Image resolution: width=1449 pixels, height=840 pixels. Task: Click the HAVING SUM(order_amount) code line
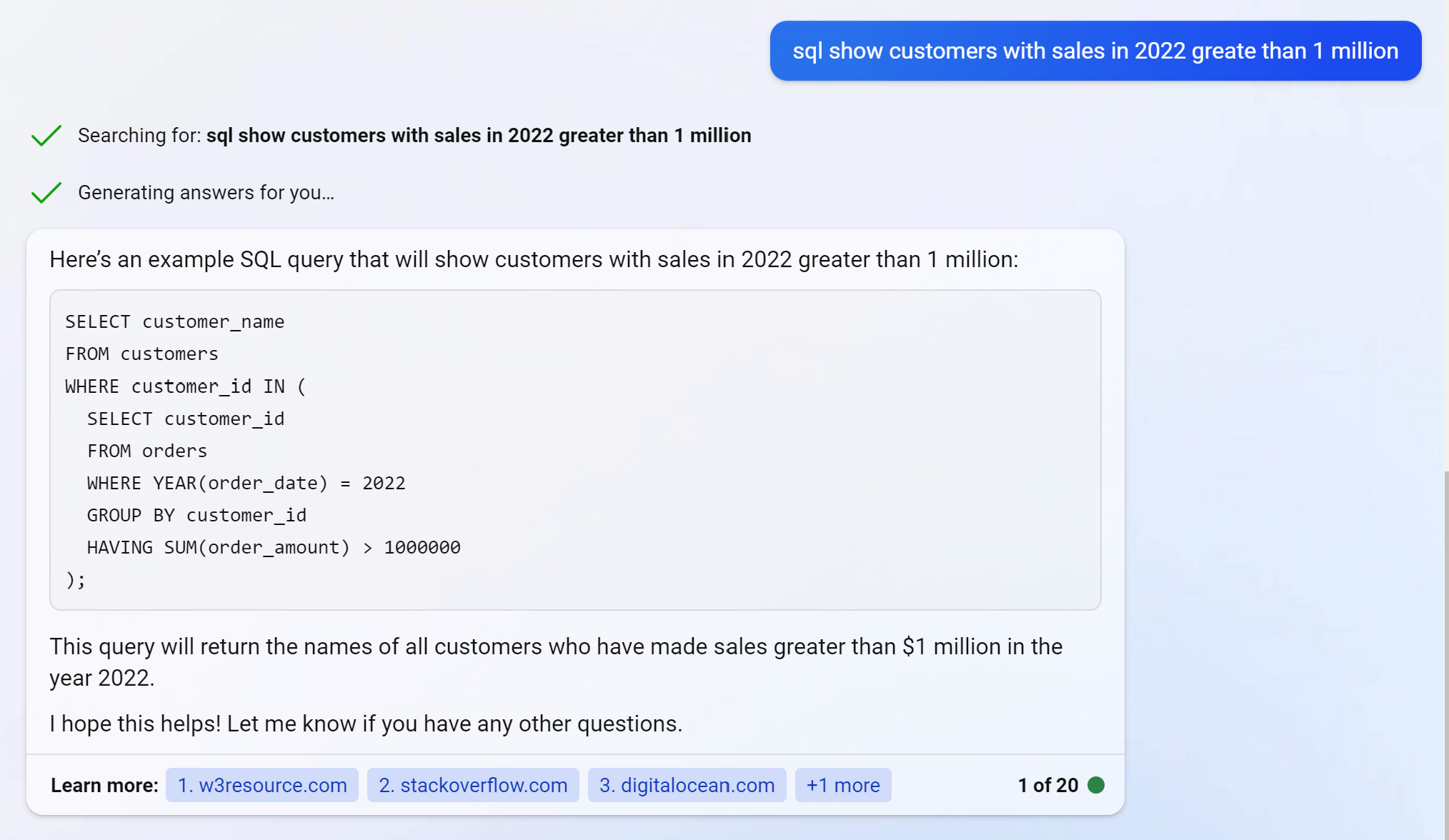(274, 548)
